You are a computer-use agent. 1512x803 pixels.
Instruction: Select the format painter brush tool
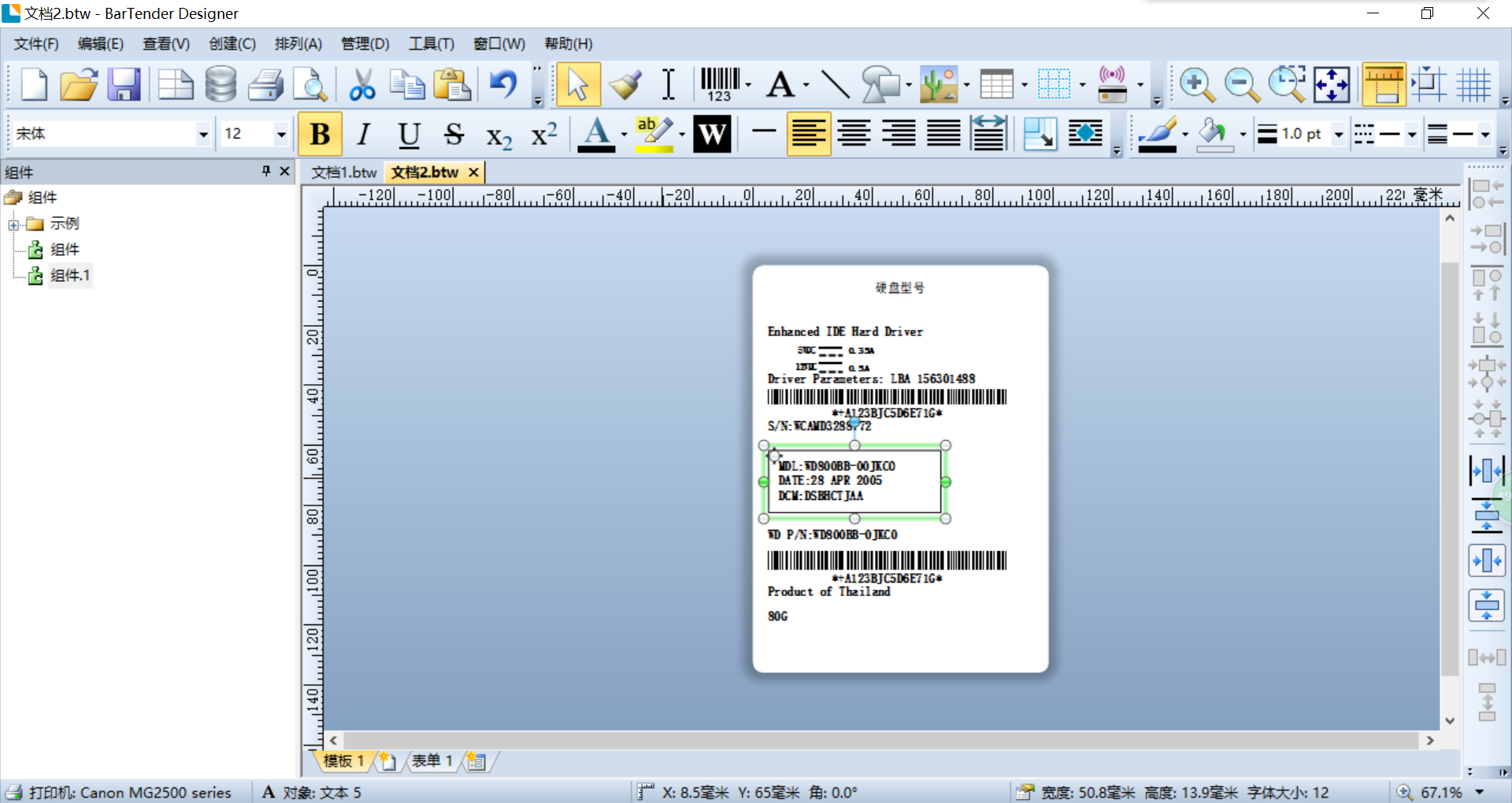(x=625, y=84)
